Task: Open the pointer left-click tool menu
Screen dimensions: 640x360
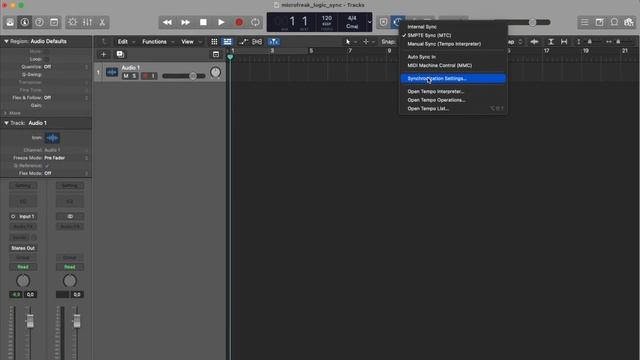Action: coord(350,42)
